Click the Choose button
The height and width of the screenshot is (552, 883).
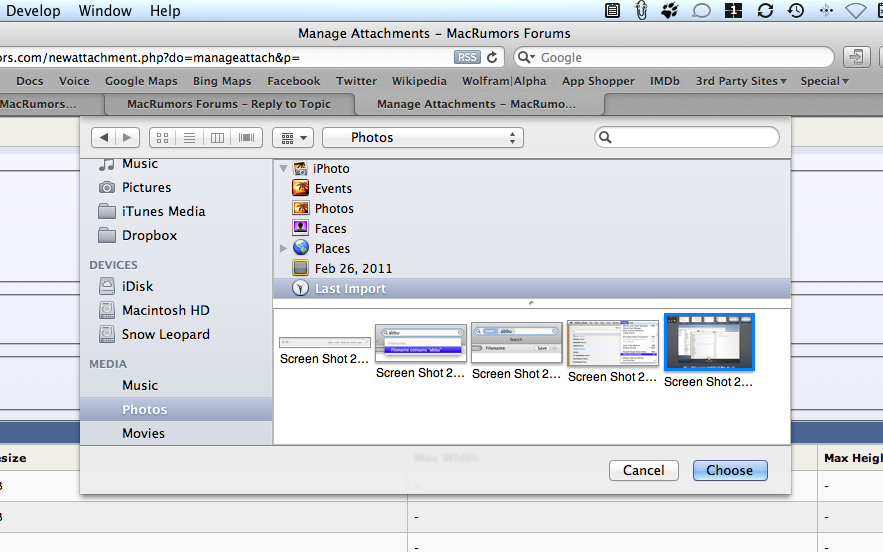[x=730, y=470]
